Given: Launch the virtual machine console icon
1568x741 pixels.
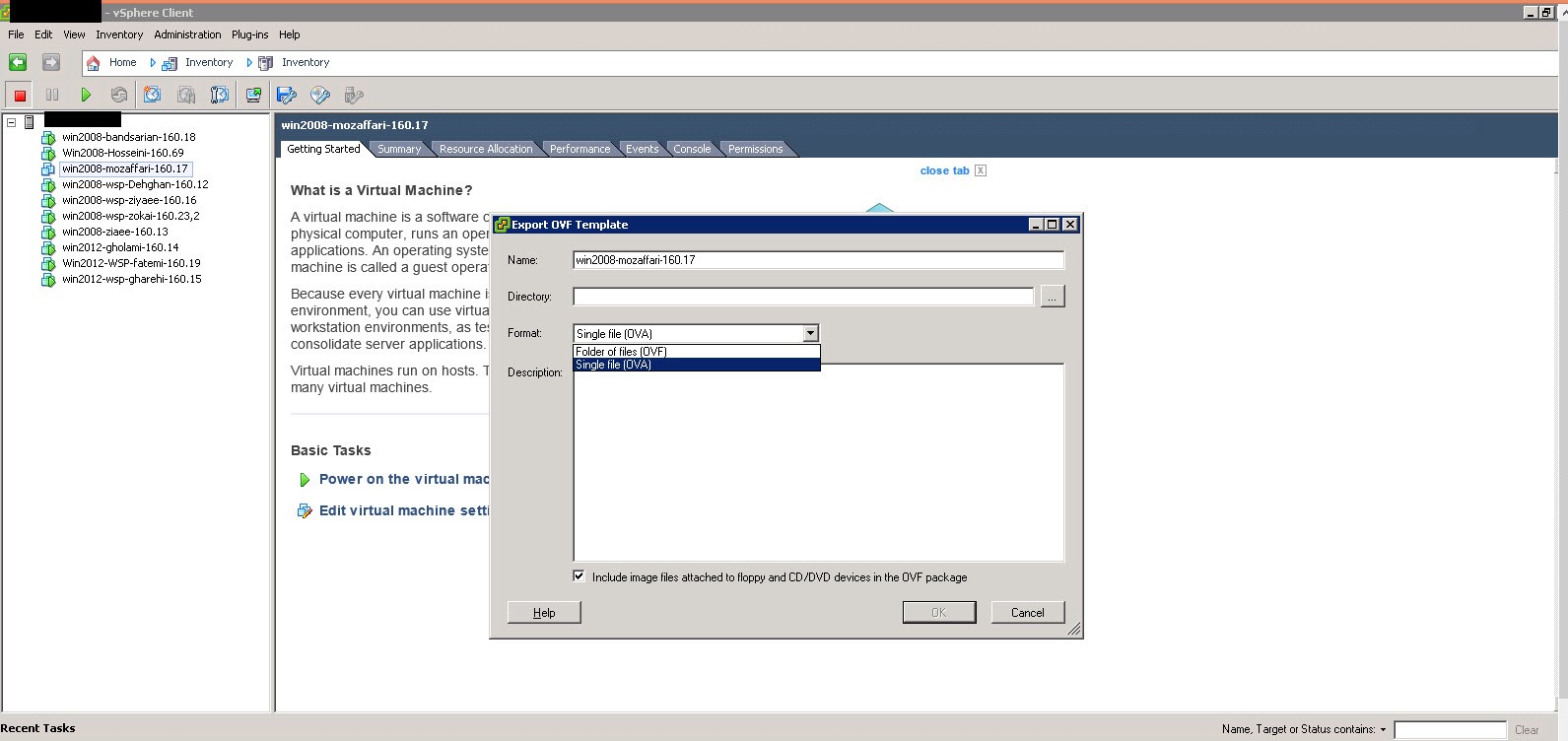Looking at the screenshot, I should [253, 95].
